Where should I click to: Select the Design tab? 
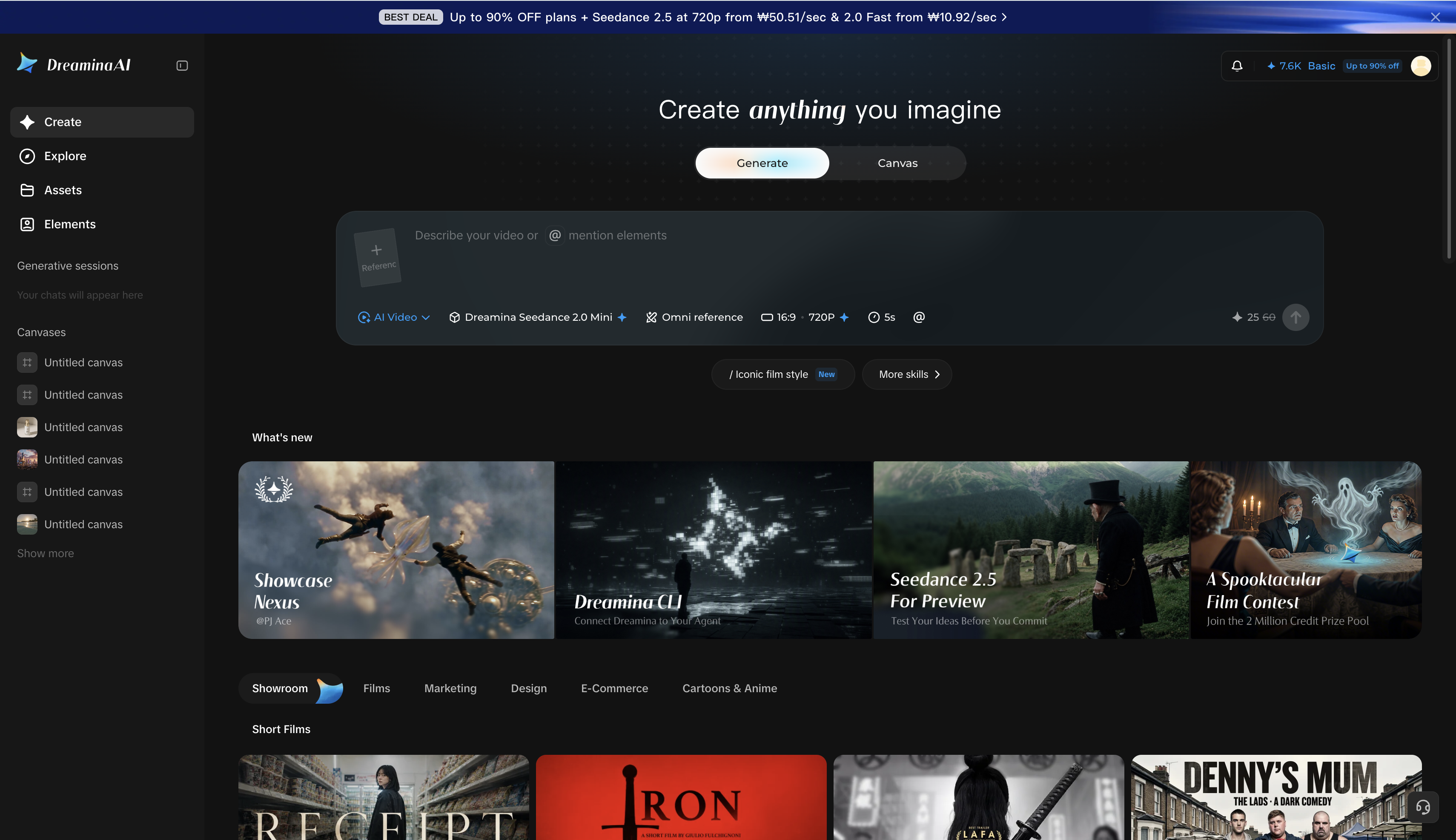click(x=529, y=688)
